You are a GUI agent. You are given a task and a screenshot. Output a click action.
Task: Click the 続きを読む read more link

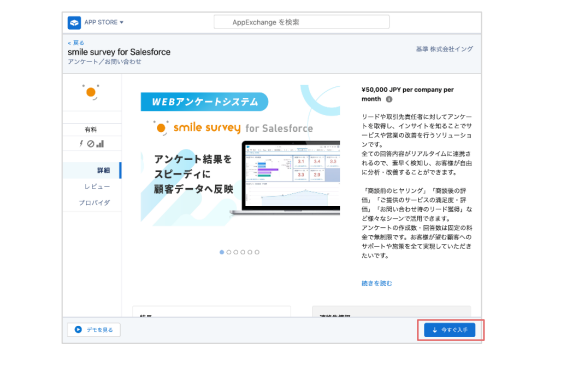point(377,283)
